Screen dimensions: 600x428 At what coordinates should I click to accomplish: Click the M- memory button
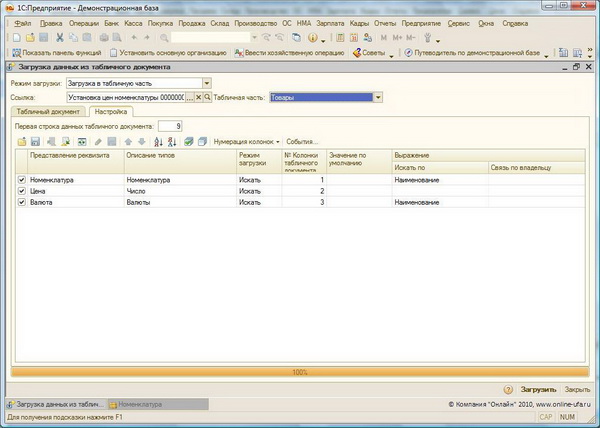coord(411,37)
